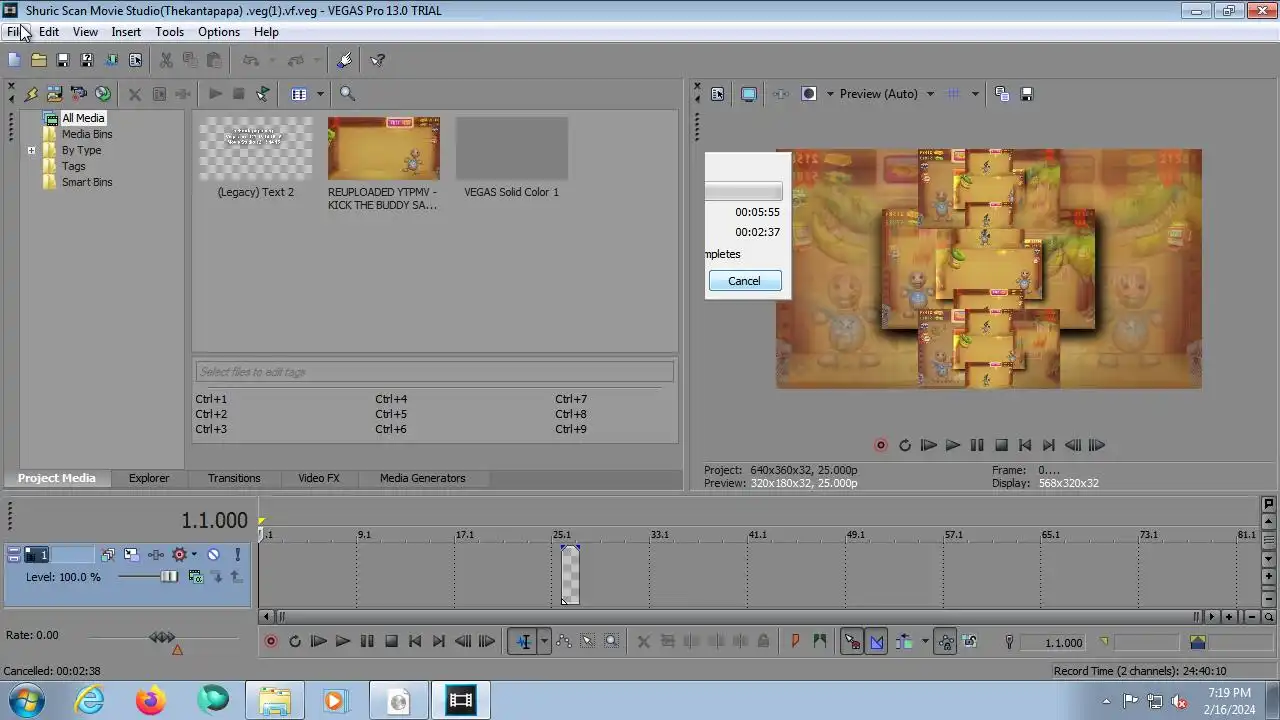This screenshot has width=1280, height=720.
Task: Switch to the Media Generators tab
Action: (x=422, y=478)
